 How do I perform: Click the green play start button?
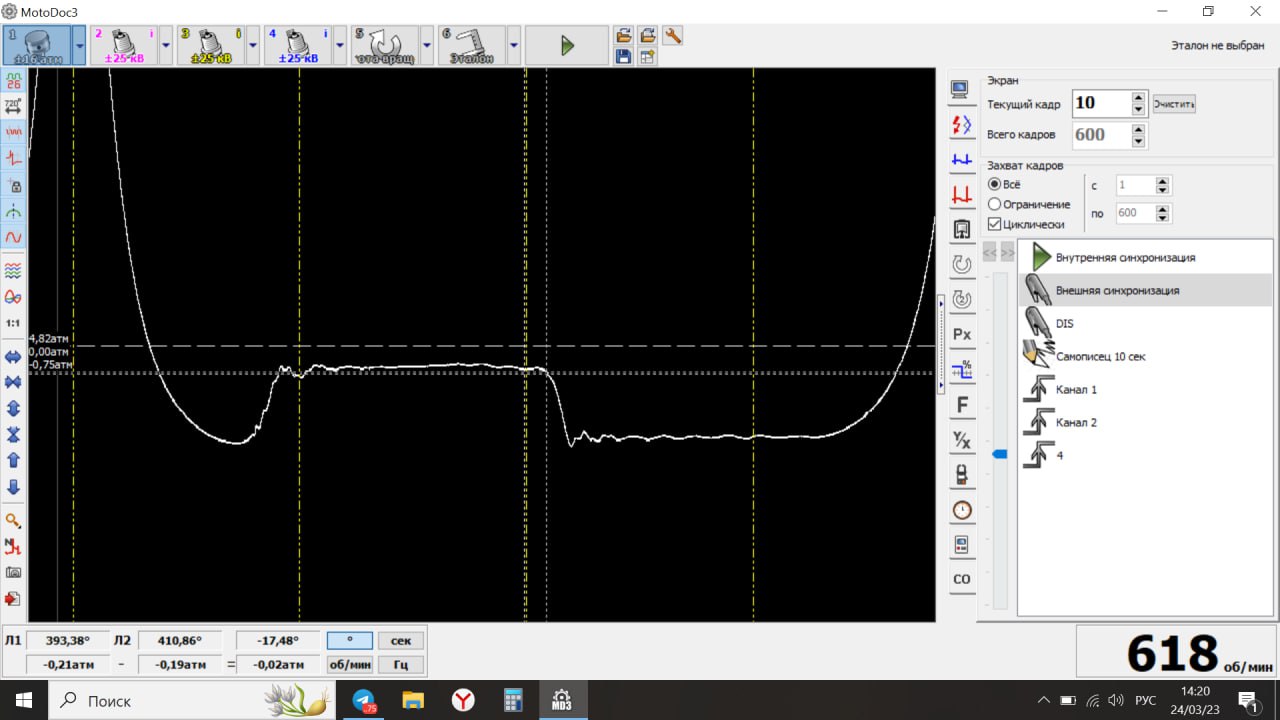(566, 46)
